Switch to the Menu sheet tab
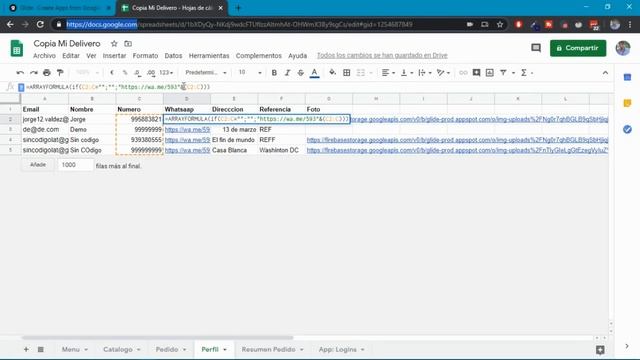Screen dimensions: 640x360 (x=71, y=349)
